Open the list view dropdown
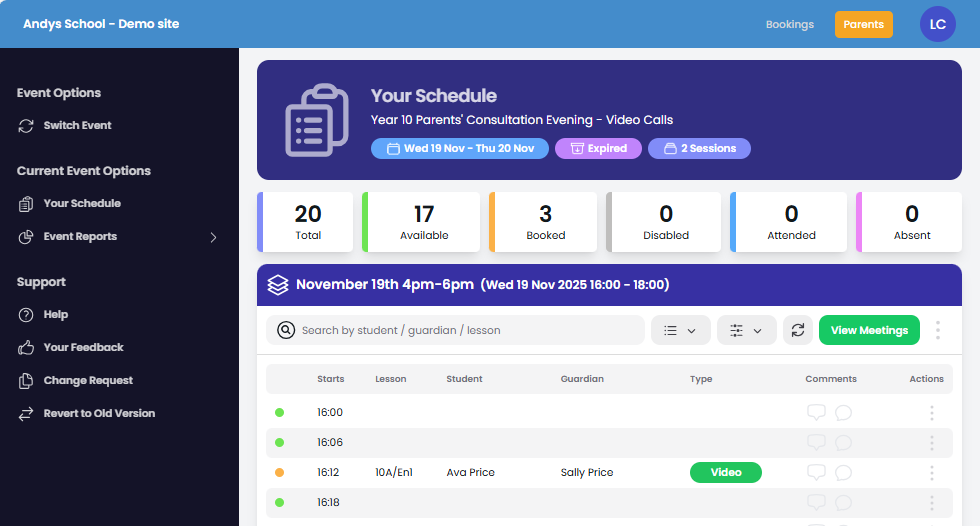The image size is (980, 526). pos(681,330)
